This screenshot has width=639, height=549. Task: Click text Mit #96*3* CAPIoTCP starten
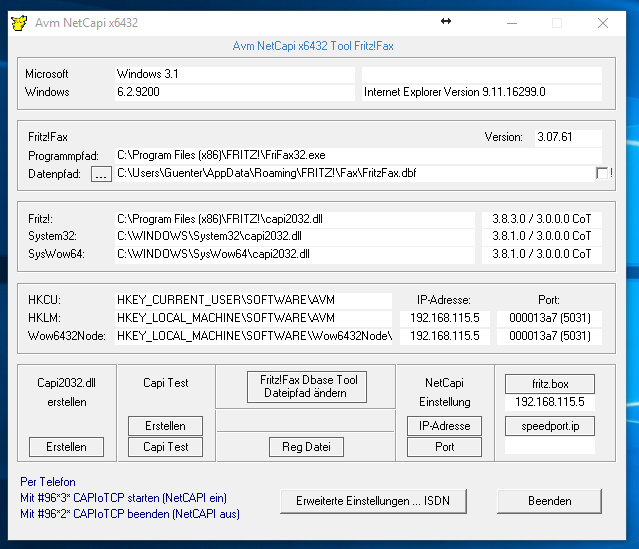[x=123, y=498]
